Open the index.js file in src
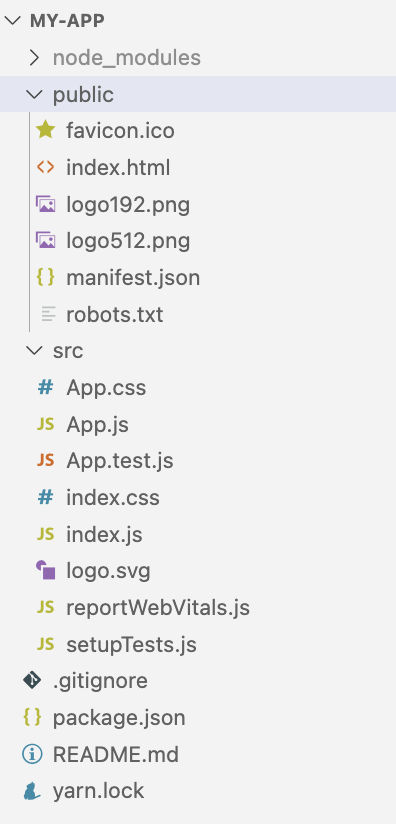 [104, 534]
